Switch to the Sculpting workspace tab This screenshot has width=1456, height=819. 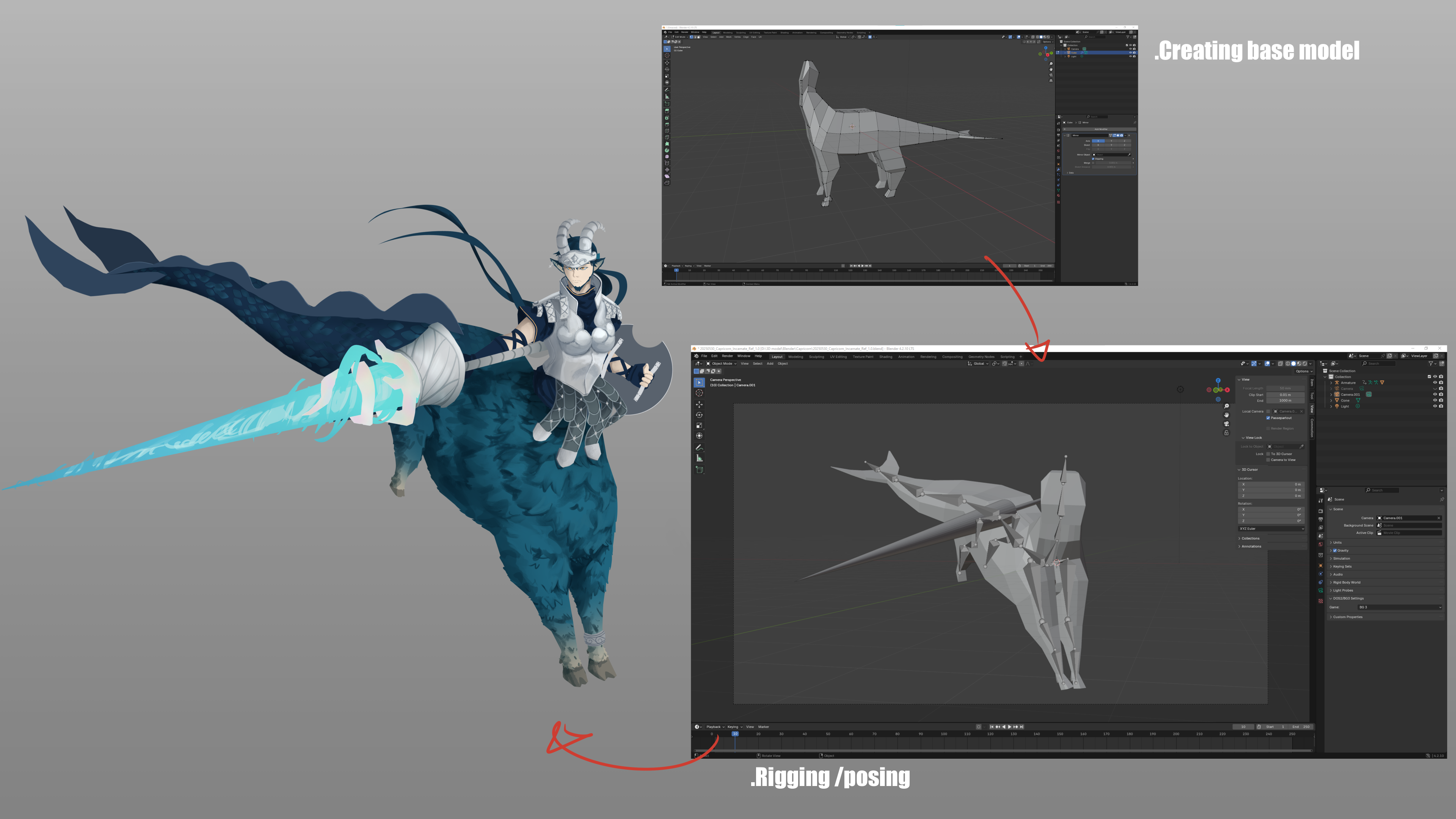(x=816, y=357)
